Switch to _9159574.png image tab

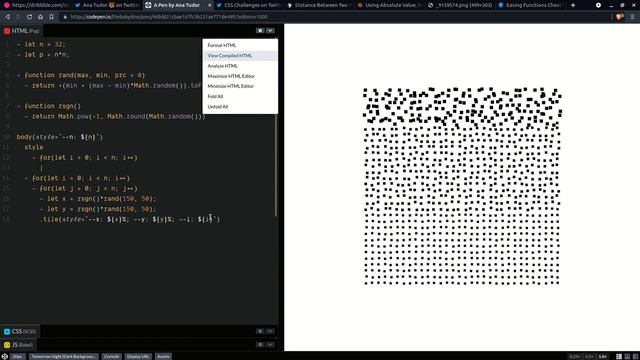point(460,5)
